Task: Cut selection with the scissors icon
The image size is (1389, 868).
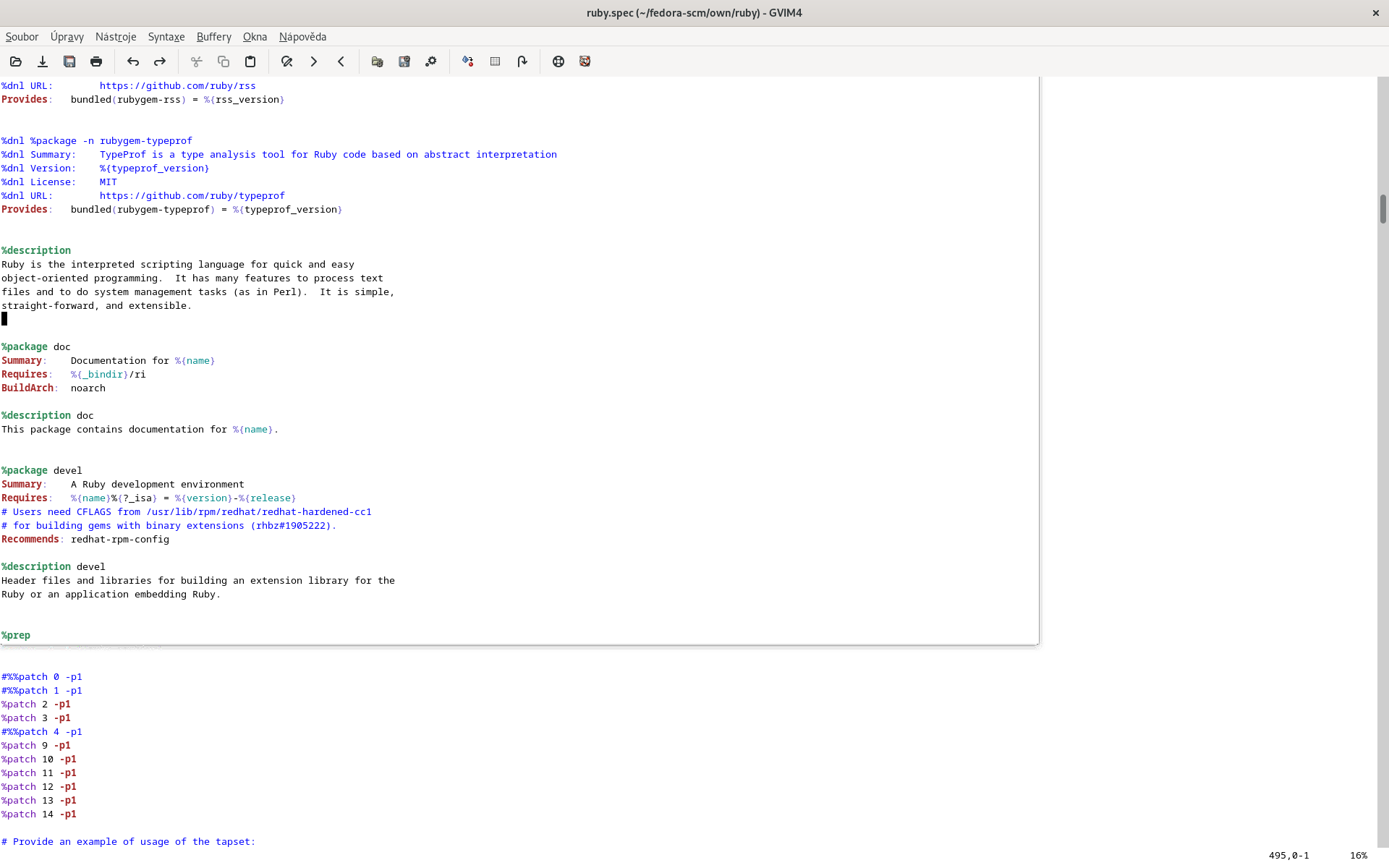Action: pos(196,61)
